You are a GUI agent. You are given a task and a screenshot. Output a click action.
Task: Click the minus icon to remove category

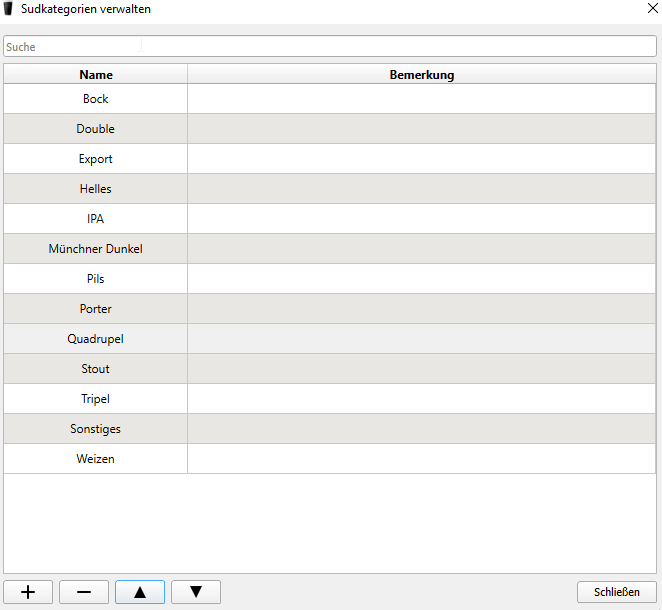point(84,592)
